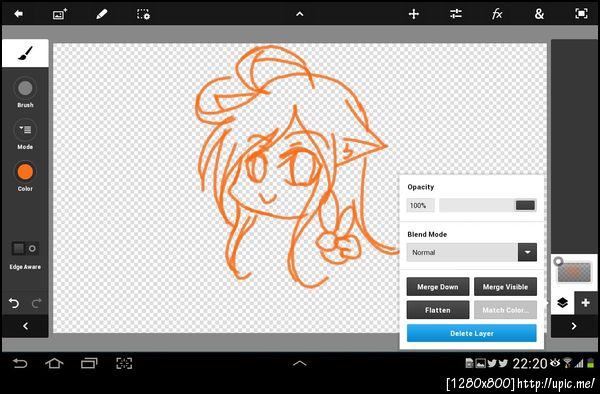Tap the back arrow in top bar
Image resolution: width=600 pixels, height=394 pixels.
(18, 14)
